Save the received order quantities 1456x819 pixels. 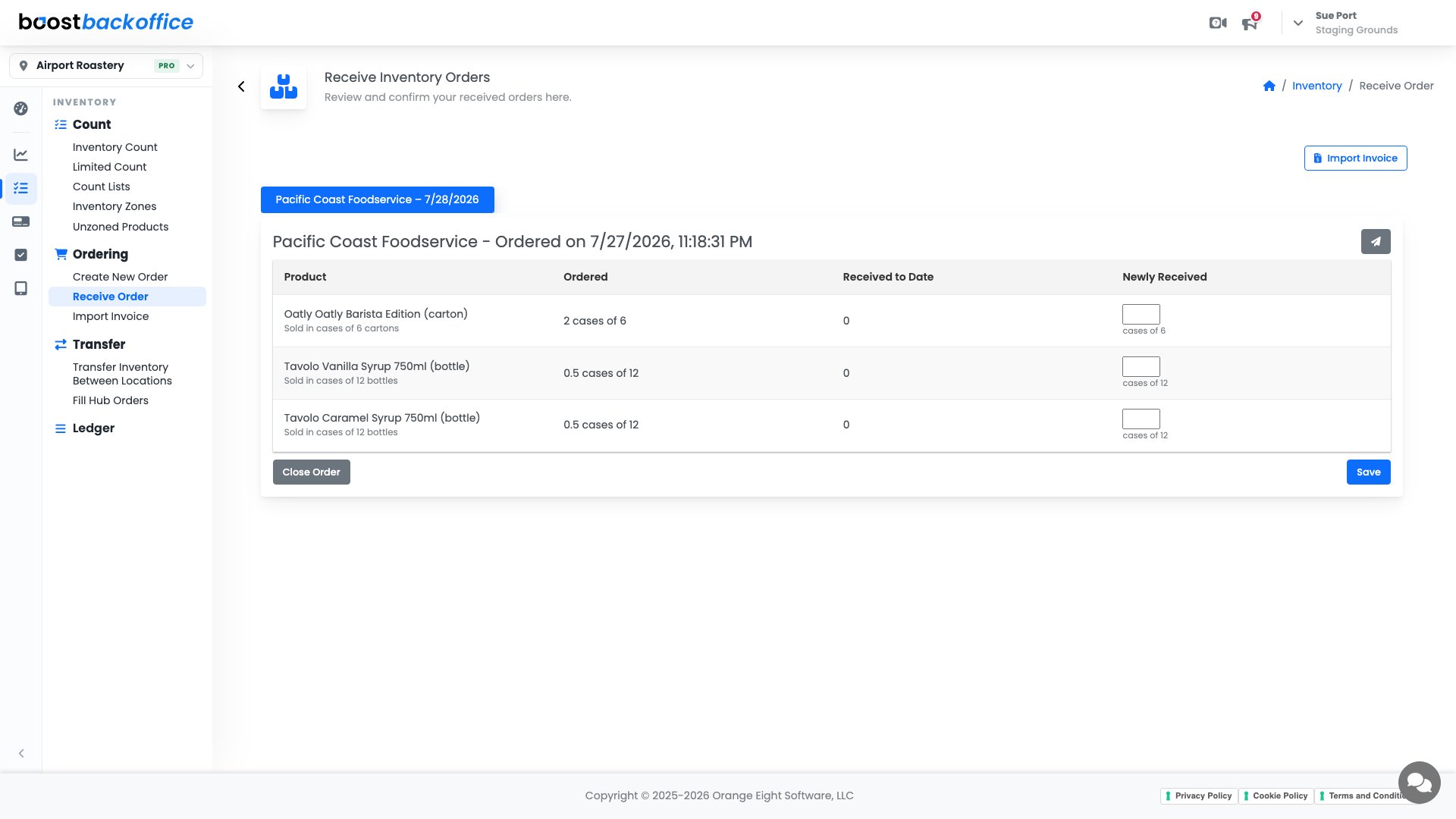[x=1368, y=472]
